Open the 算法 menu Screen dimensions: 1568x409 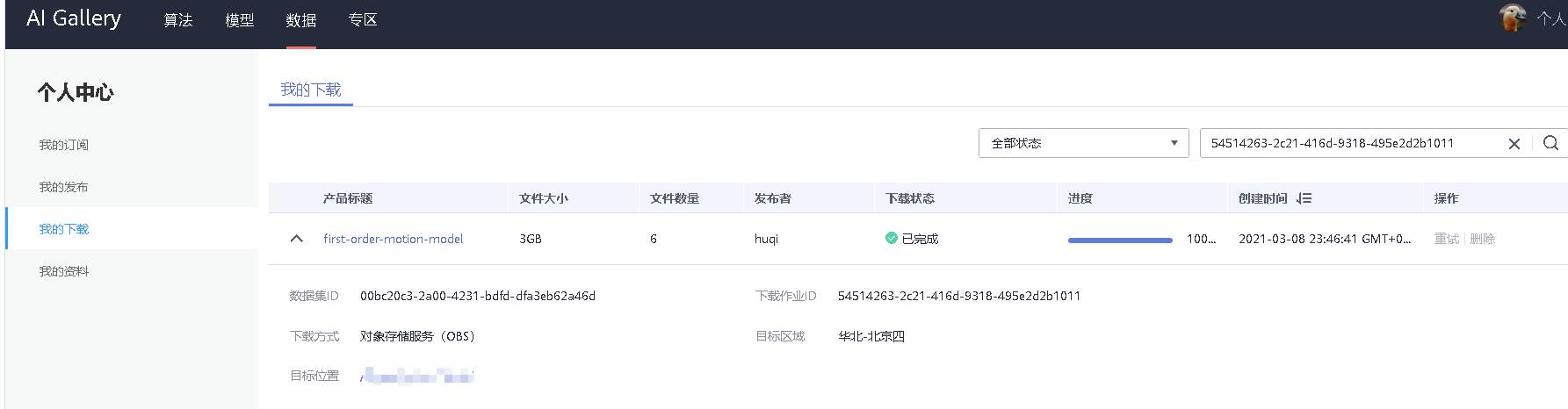point(177,20)
